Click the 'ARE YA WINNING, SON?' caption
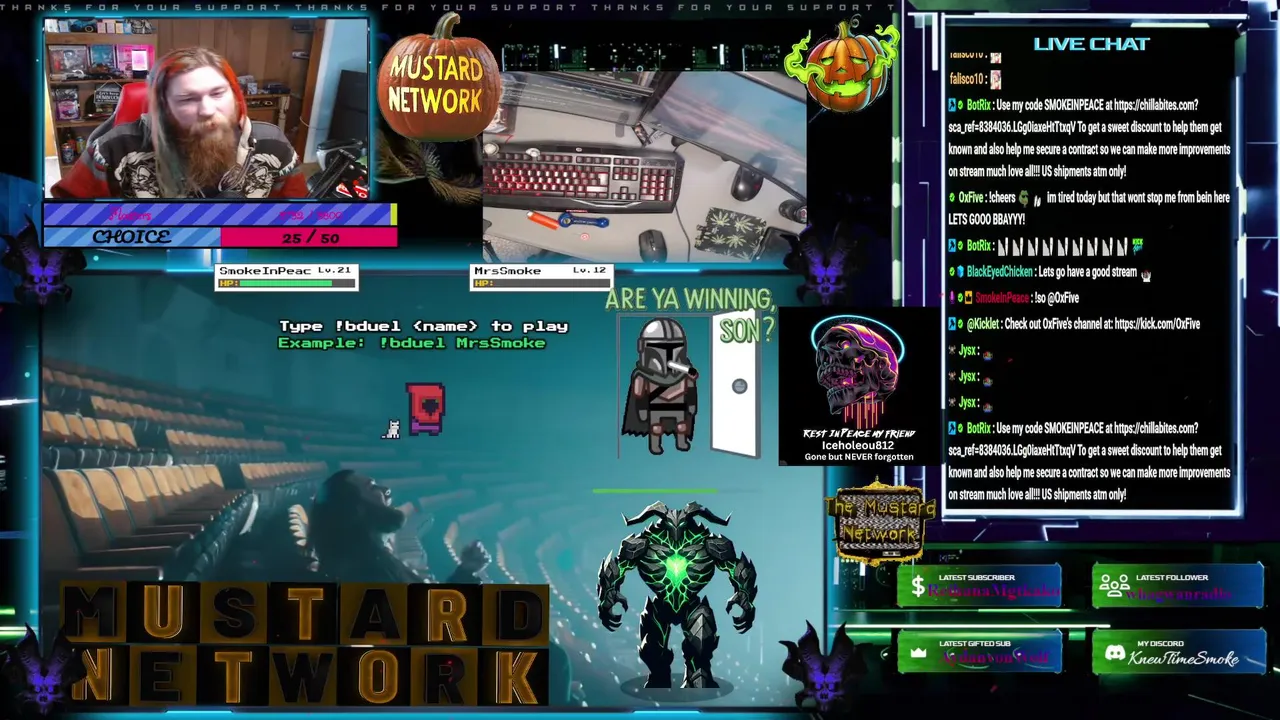 pos(690,314)
